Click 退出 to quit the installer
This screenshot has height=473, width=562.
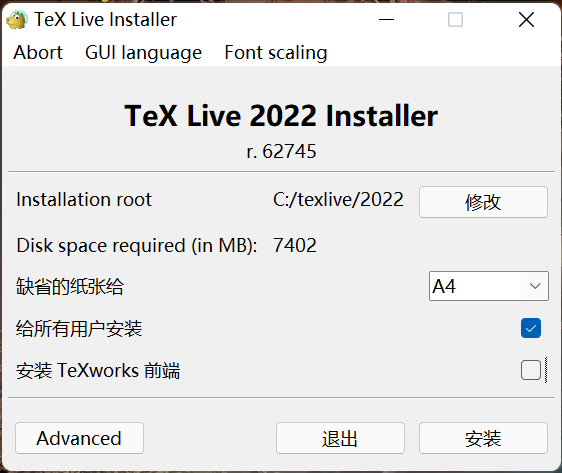pyautogui.click(x=340, y=438)
